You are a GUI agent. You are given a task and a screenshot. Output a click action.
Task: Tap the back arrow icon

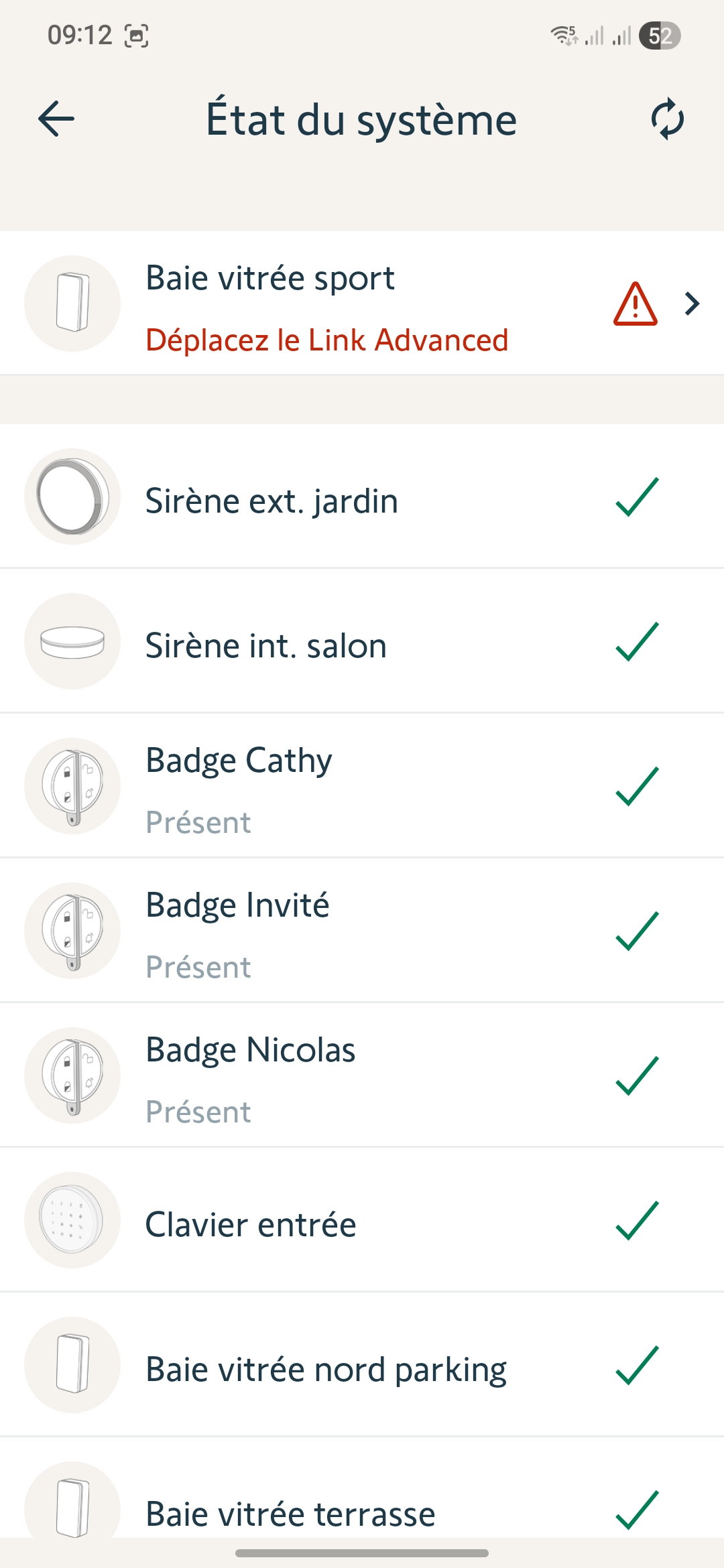(x=56, y=119)
